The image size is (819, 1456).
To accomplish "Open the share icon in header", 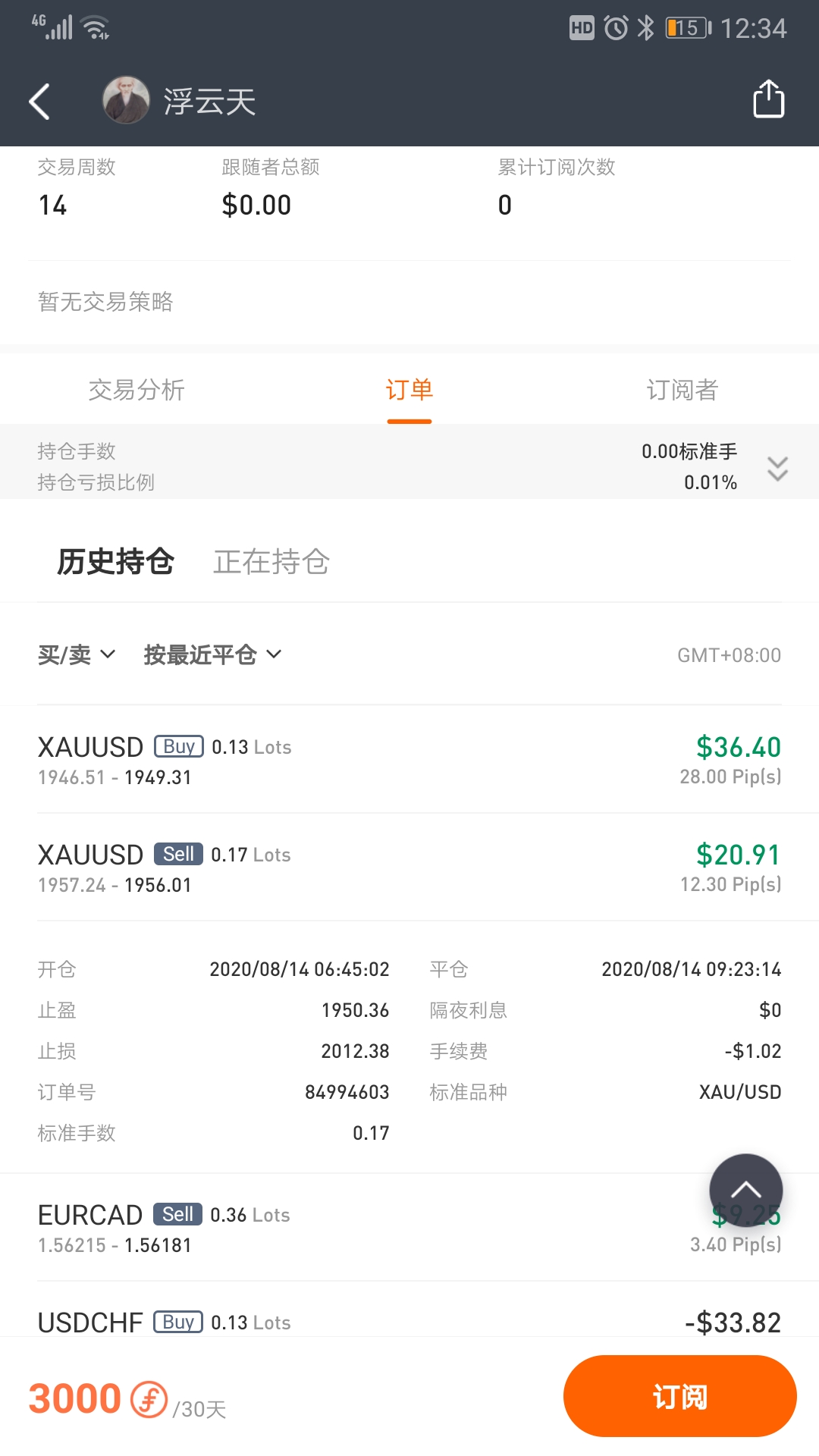I will click(x=768, y=99).
